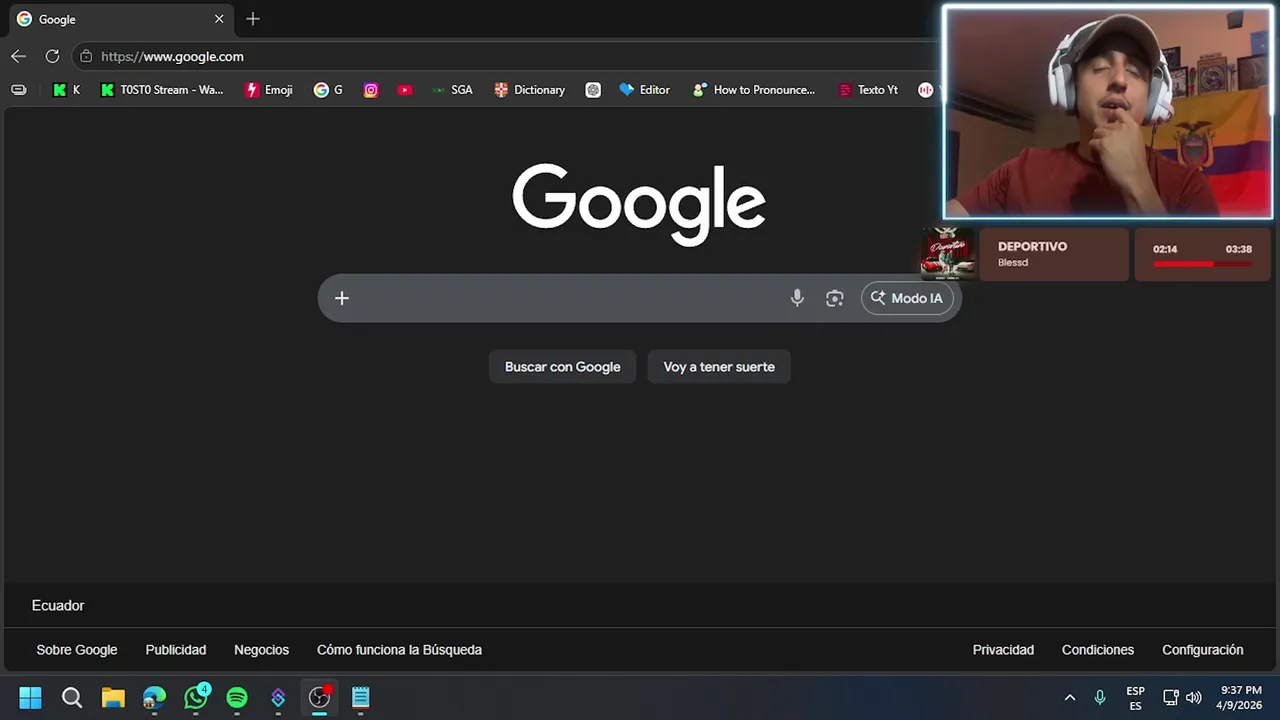Open Spotify from taskbar
The height and width of the screenshot is (720, 1280).
[237, 697]
